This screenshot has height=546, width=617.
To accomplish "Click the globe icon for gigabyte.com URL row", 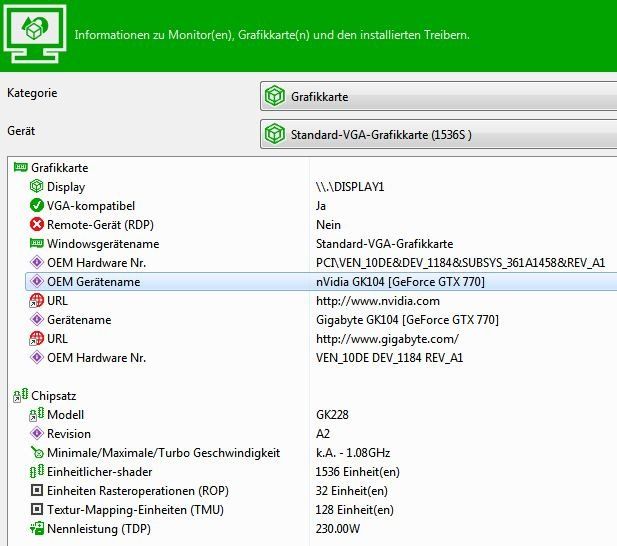I will pyautogui.click(x=37, y=338).
